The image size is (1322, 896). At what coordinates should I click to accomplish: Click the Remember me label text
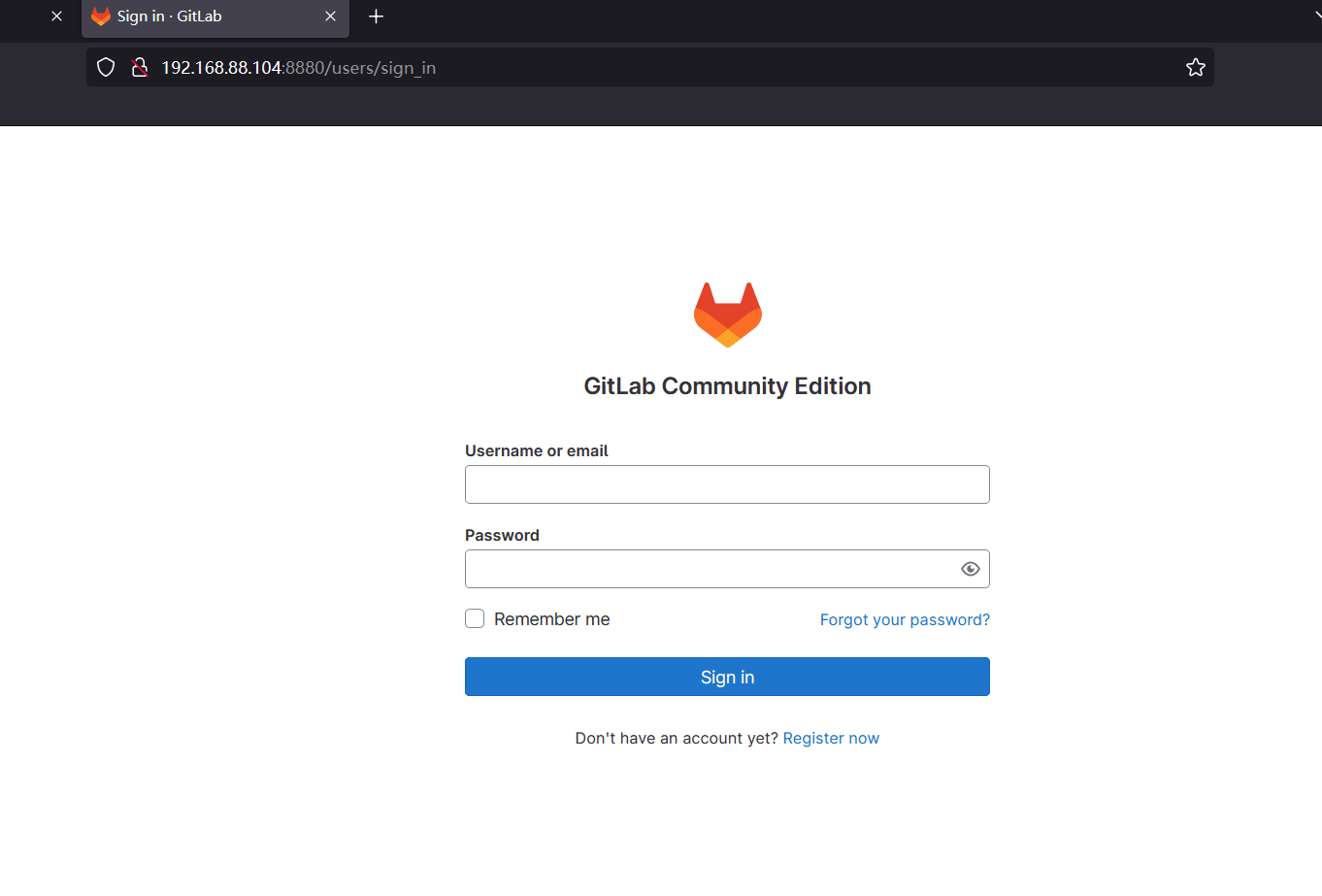551,619
